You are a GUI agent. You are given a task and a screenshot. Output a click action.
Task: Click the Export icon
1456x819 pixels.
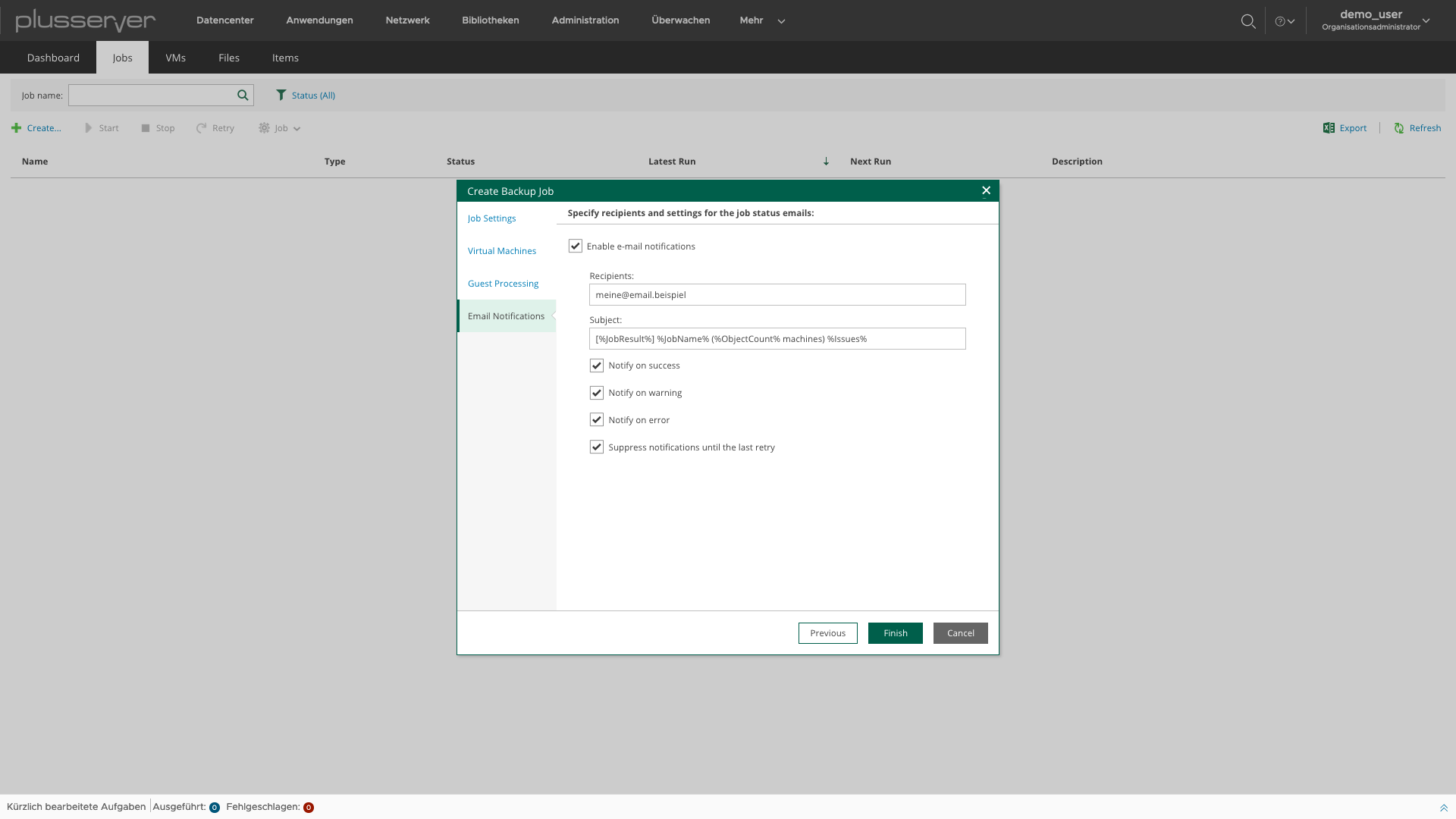tap(1328, 128)
